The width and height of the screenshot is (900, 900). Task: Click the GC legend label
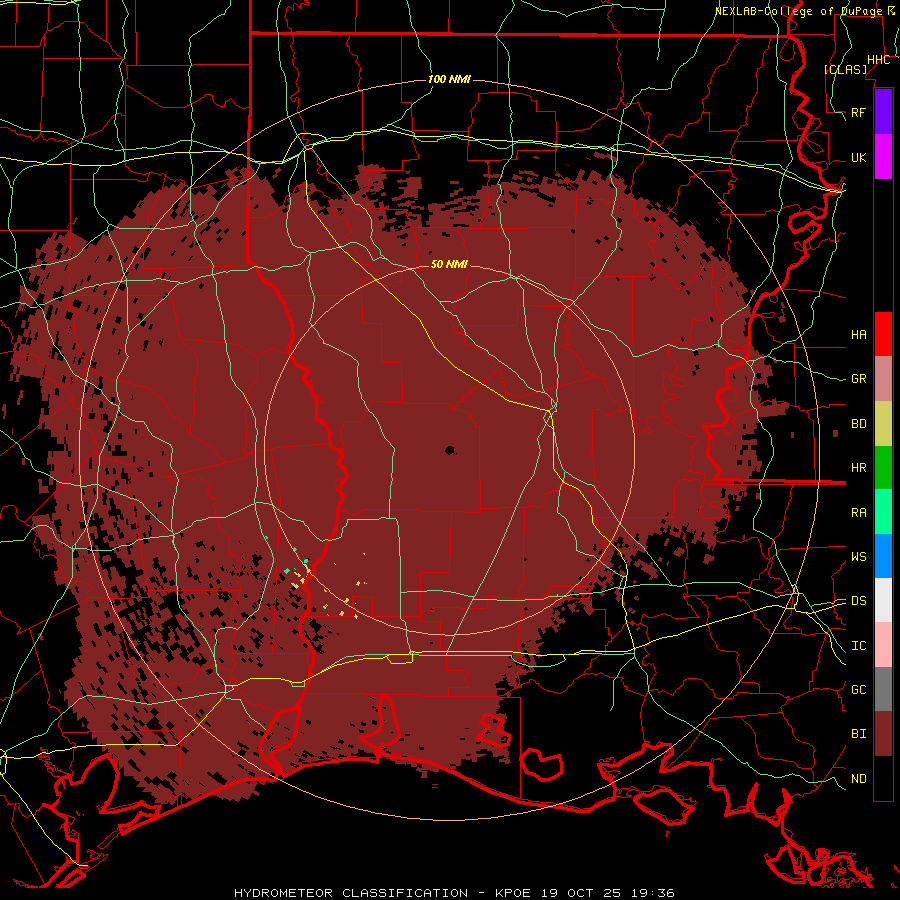tap(858, 689)
